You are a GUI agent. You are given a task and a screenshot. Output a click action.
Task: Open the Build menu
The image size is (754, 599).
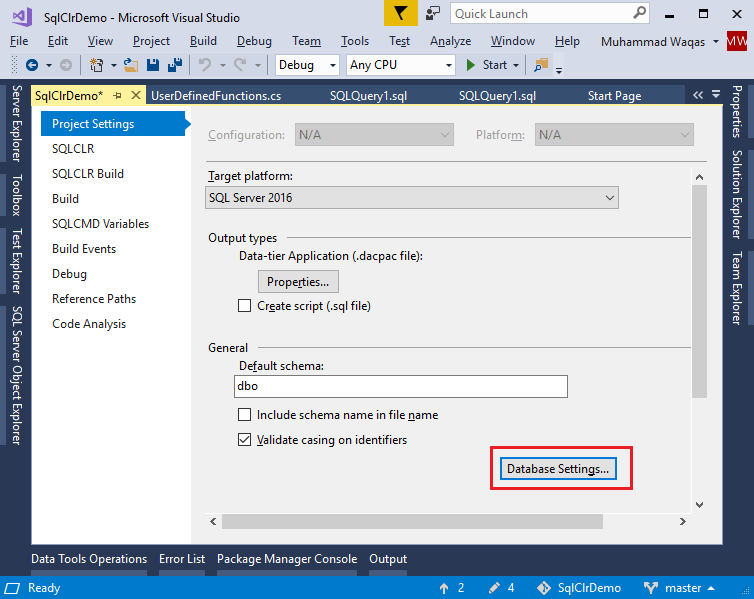[203, 41]
